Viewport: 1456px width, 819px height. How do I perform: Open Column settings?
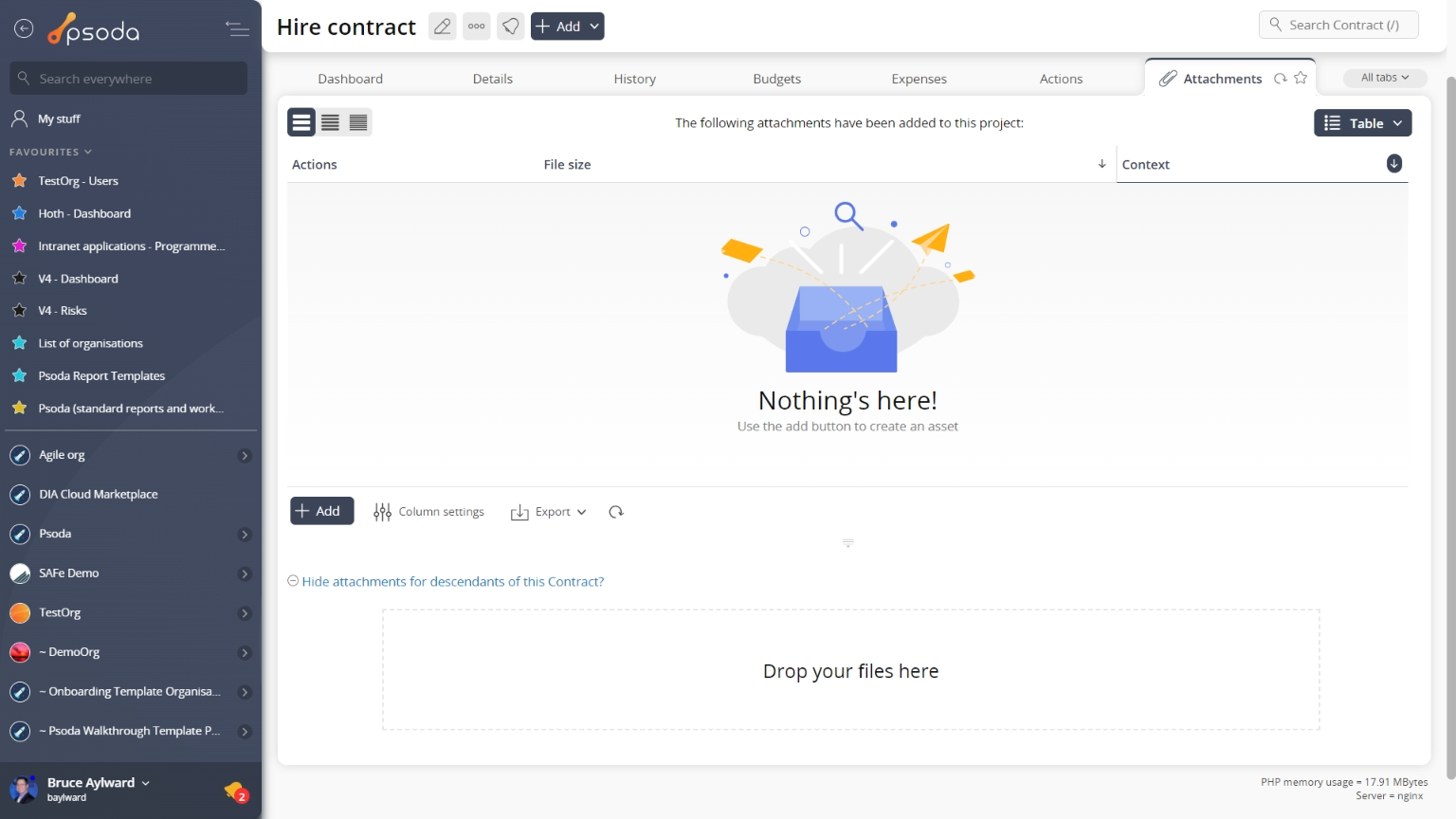(x=429, y=512)
